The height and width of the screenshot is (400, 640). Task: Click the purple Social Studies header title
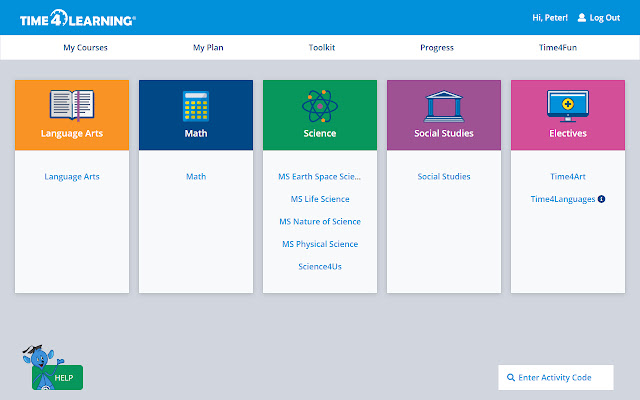pos(444,133)
